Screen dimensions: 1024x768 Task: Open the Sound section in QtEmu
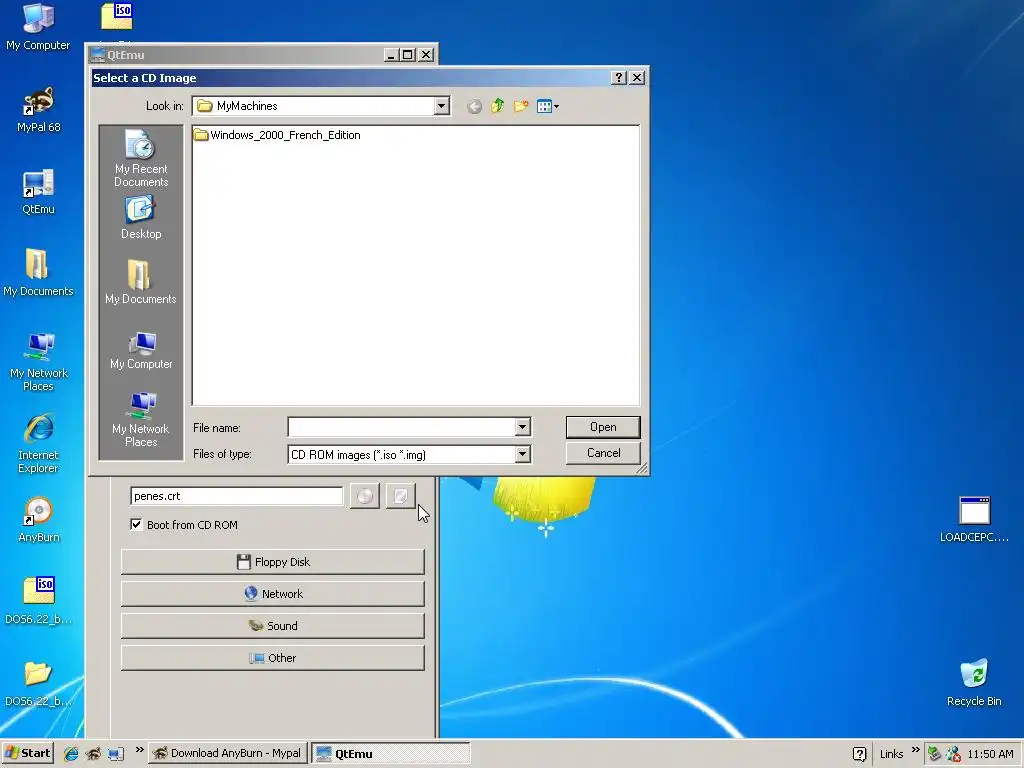(x=272, y=626)
